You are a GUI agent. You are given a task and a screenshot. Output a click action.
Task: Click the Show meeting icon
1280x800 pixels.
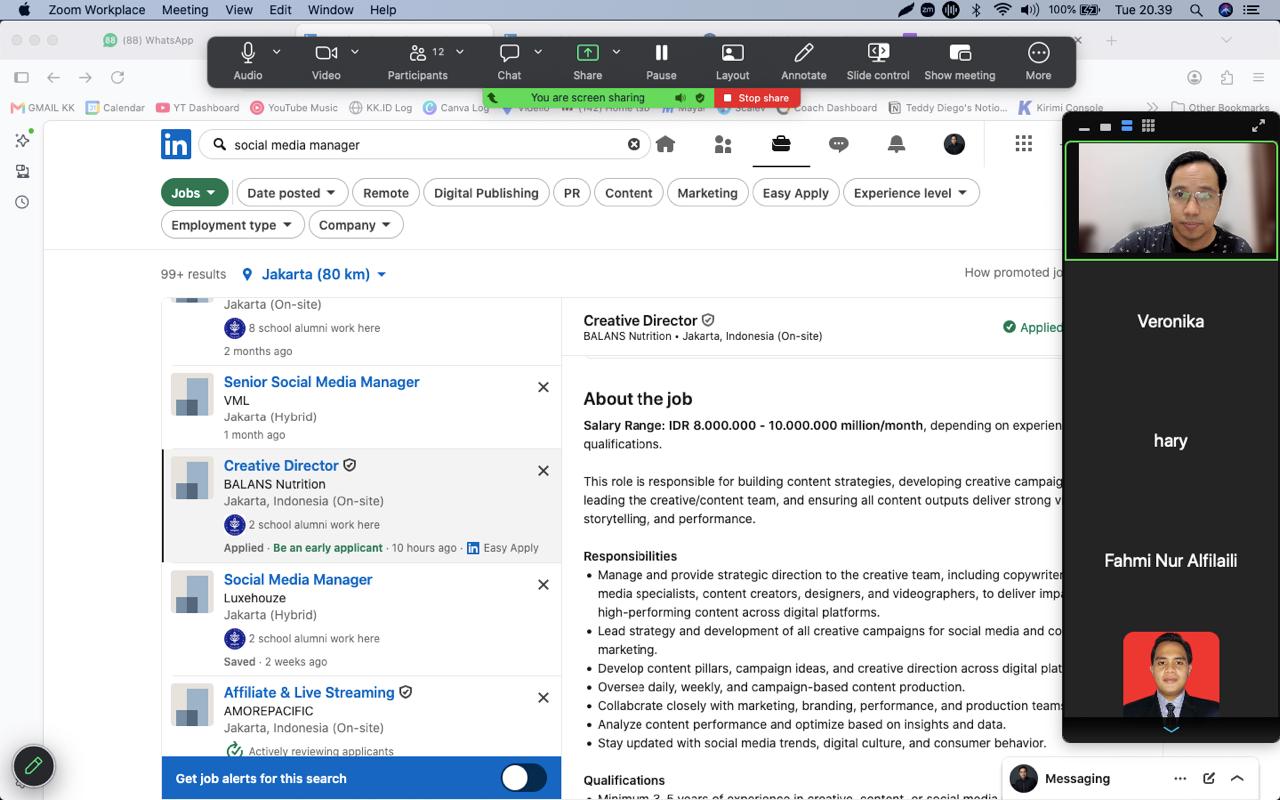point(960,53)
